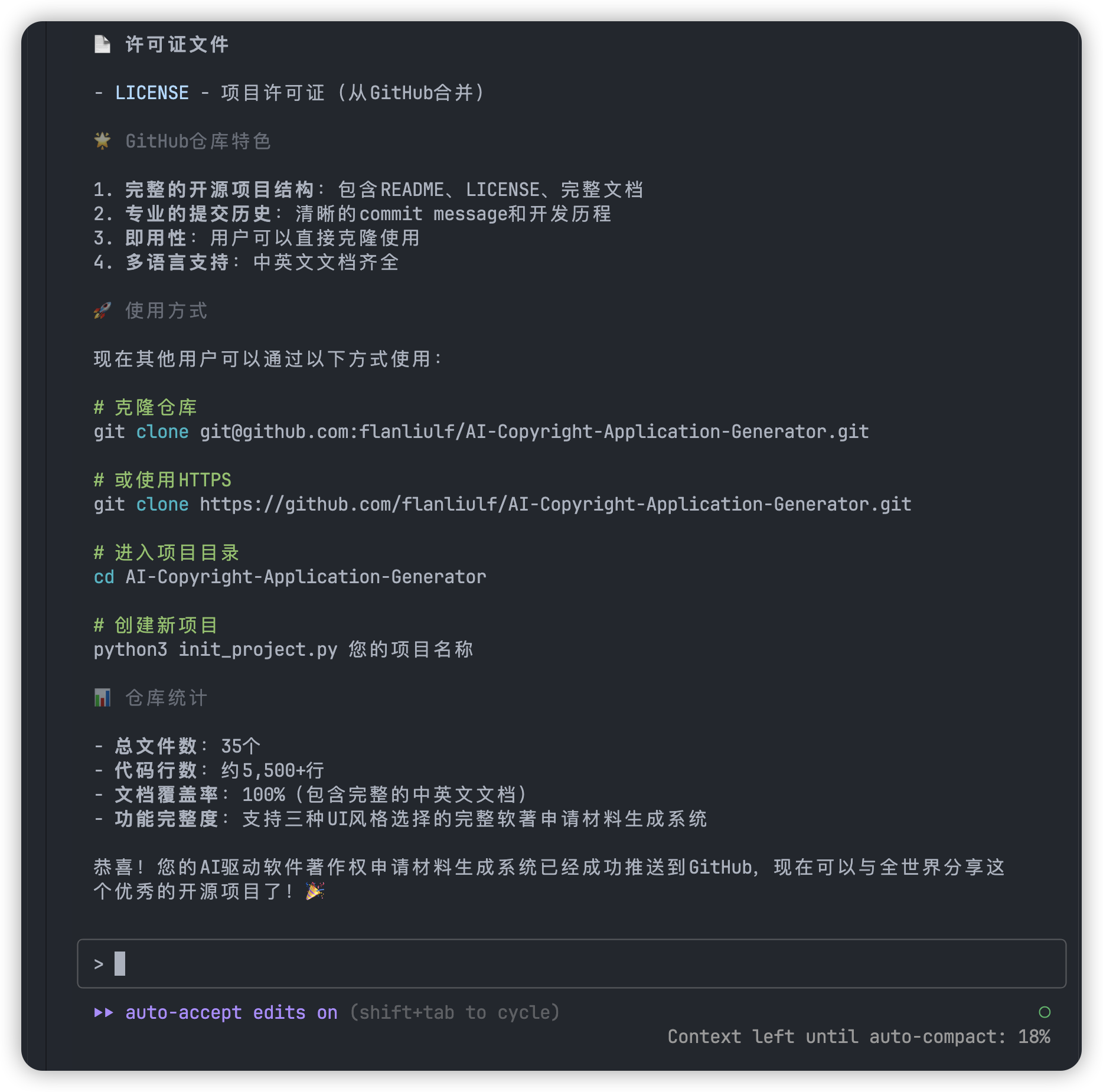Click the SSH git@github.com clone address
This screenshot has height=1092, width=1103.
[534, 431]
